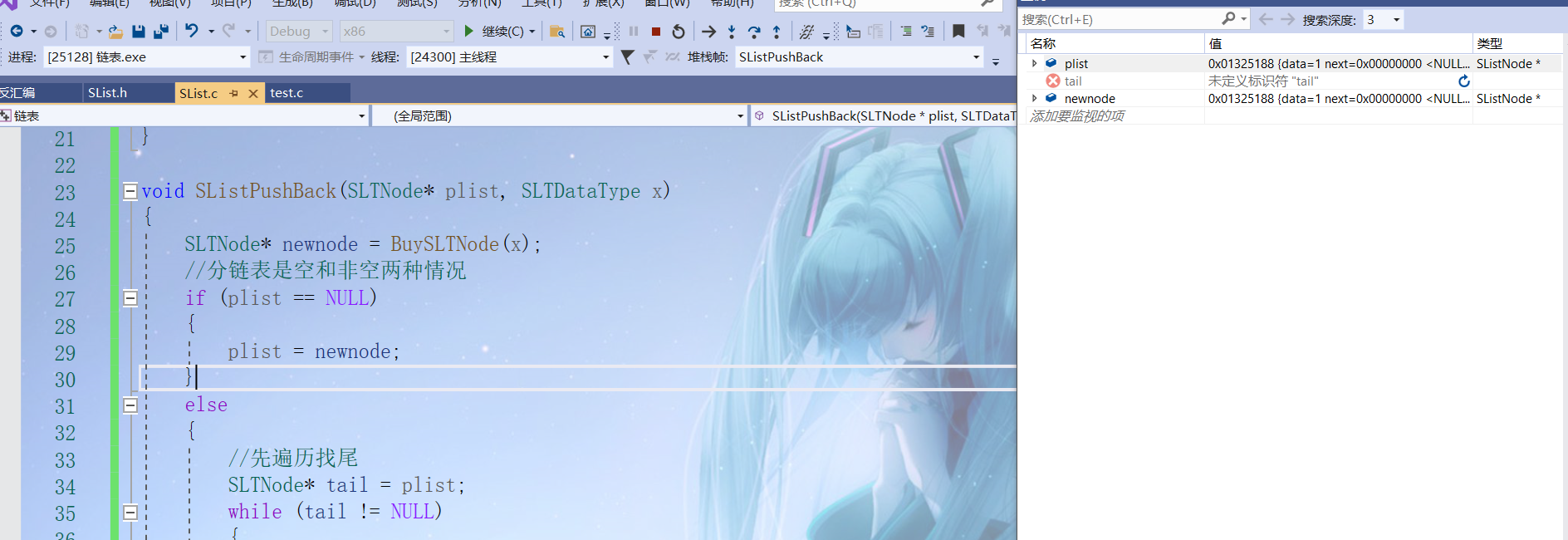Image resolution: width=1568 pixels, height=540 pixels.
Task: Open the Debug configuration dropdown
Action: point(299,32)
